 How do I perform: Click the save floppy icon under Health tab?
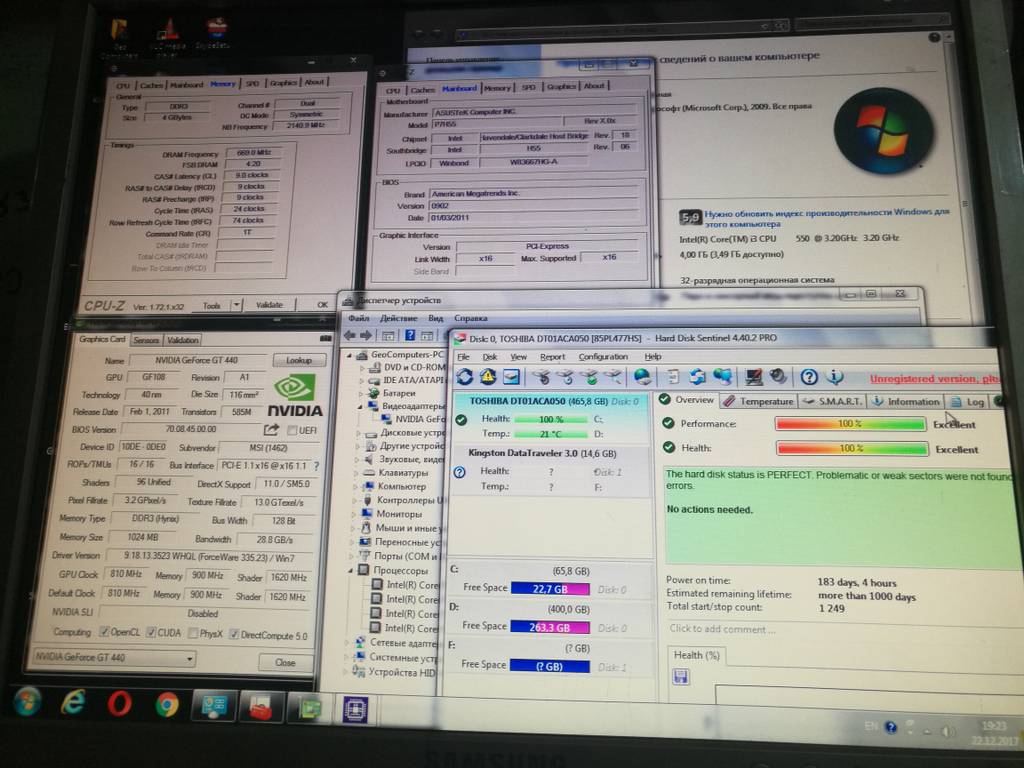click(x=681, y=677)
